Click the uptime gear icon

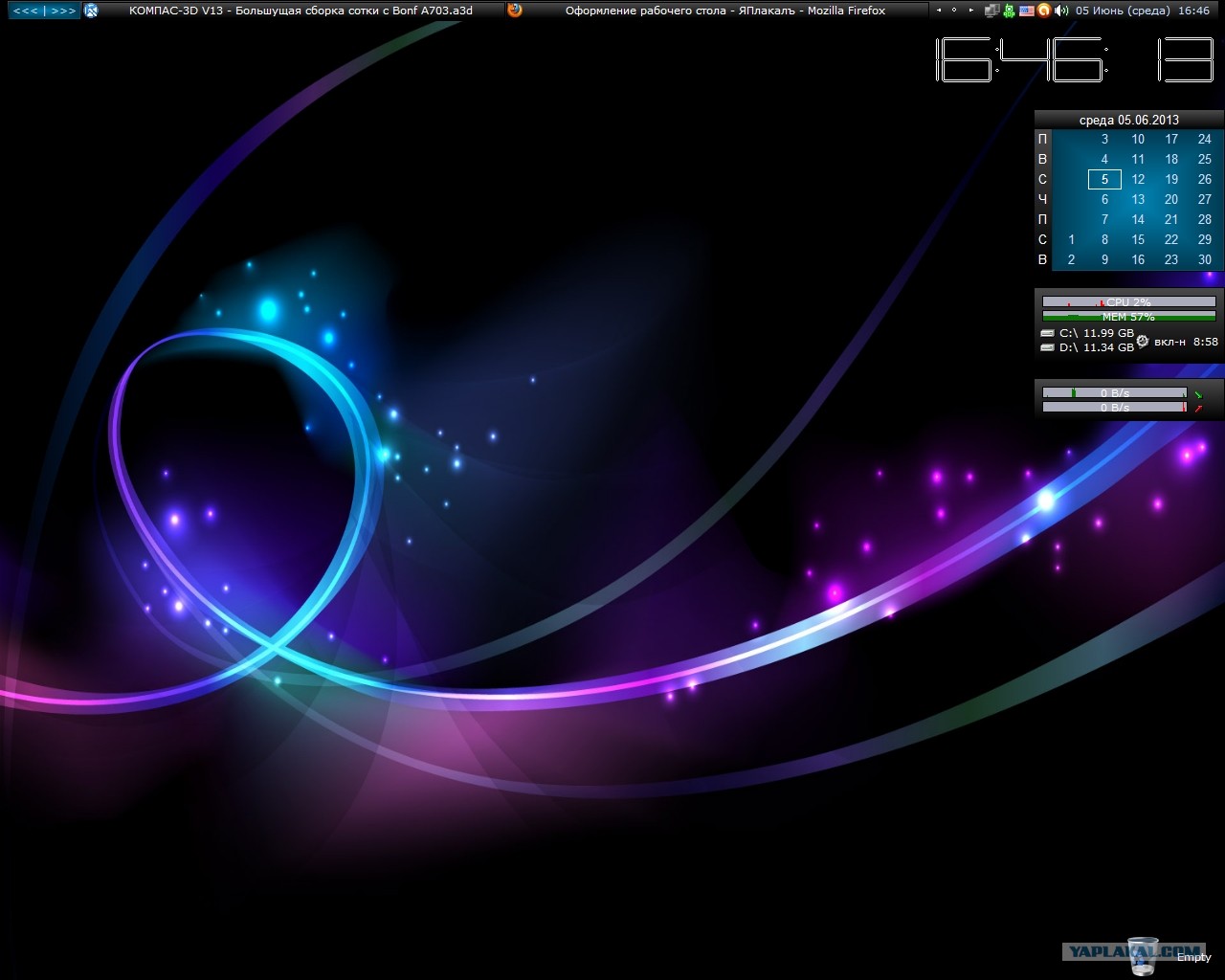[1142, 341]
